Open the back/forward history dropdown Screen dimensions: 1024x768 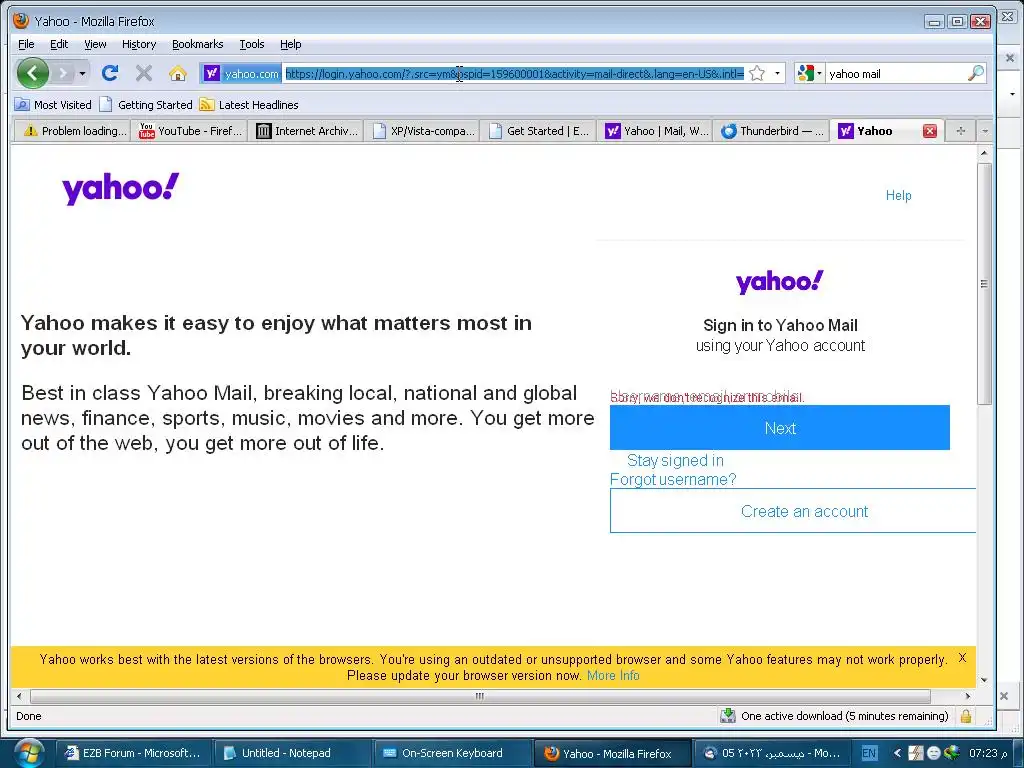tap(82, 73)
